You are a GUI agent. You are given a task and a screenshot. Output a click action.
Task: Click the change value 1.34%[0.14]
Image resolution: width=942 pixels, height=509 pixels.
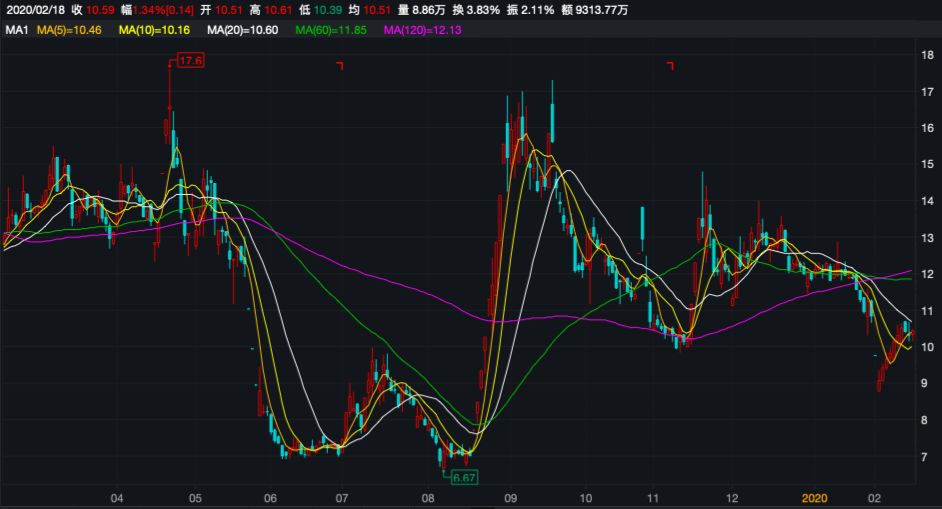163,10
